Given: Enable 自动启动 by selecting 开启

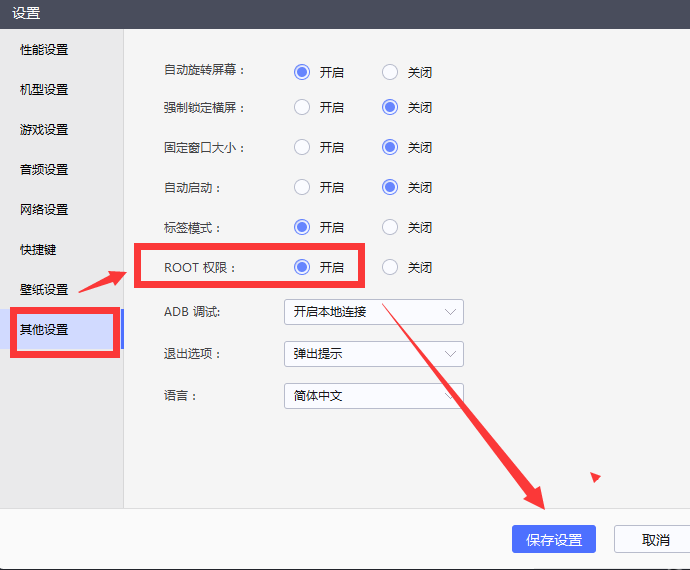Looking at the screenshot, I should coord(302,187).
